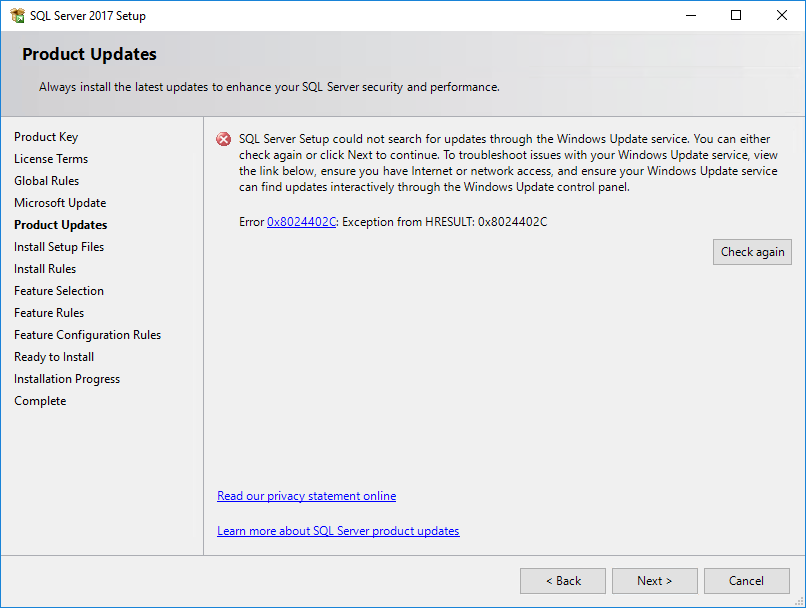806x608 pixels.
Task: Click the resize grip in window corner
Action: tap(799, 601)
